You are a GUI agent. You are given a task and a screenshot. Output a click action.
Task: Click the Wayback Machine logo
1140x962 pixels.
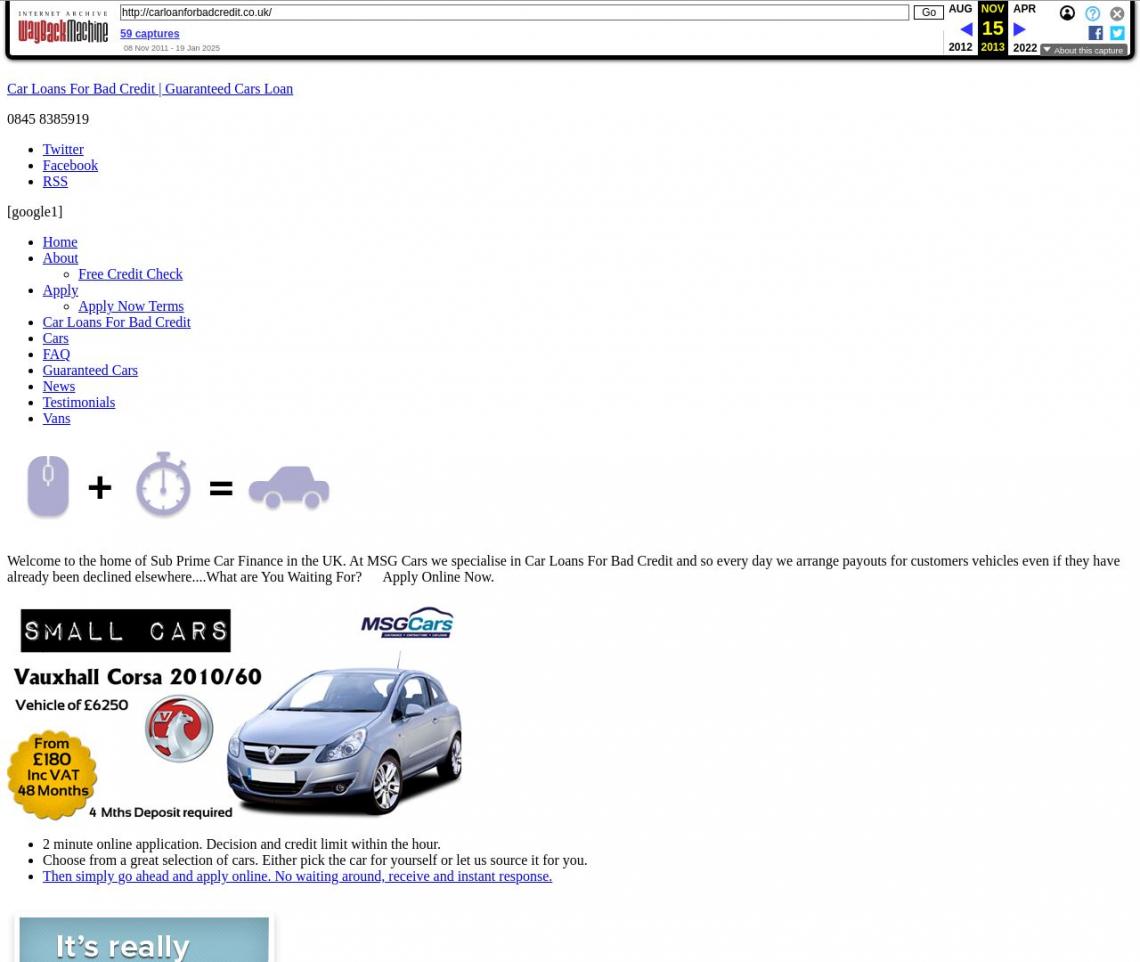coord(63,28)
